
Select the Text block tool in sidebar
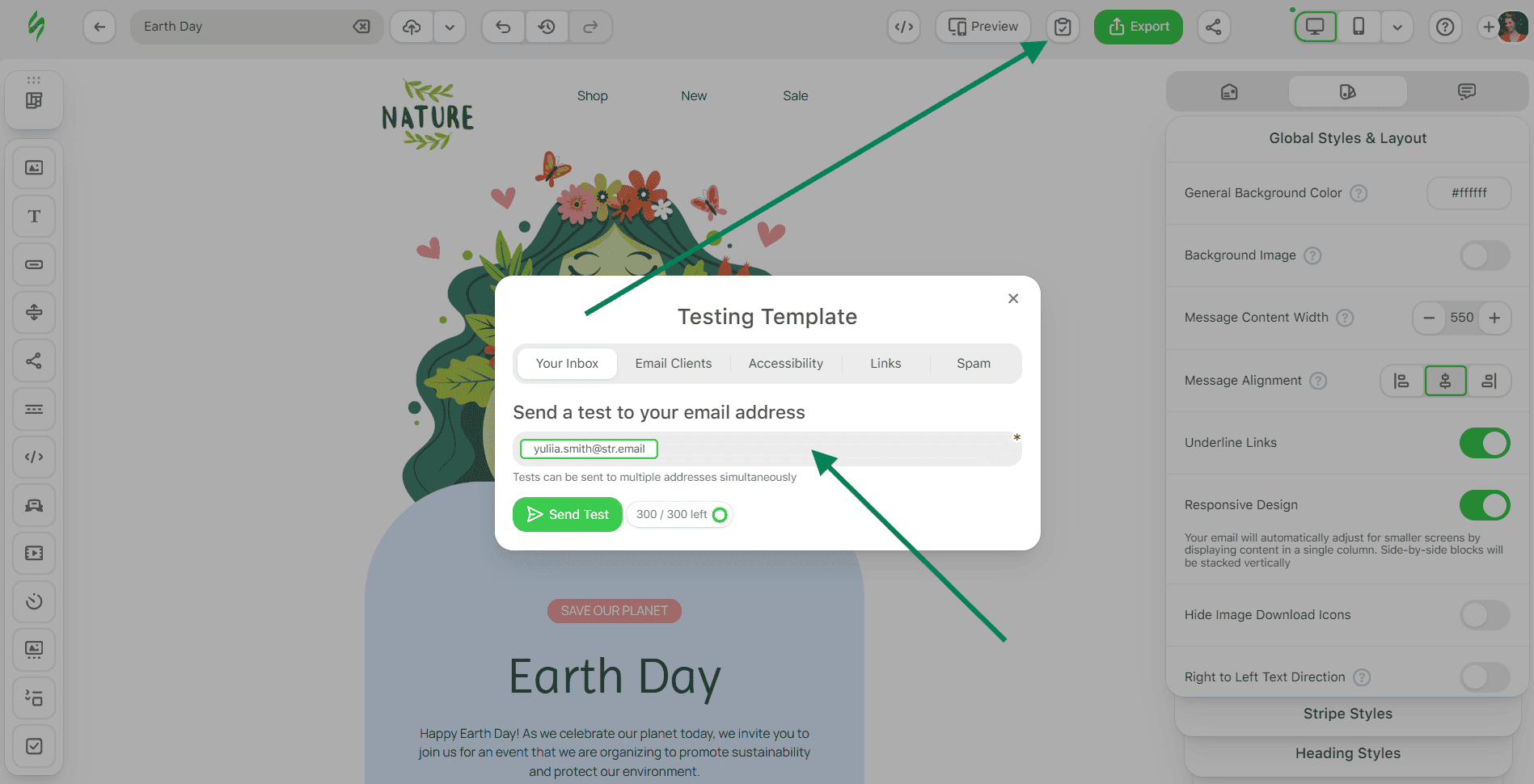click(34, 216)
